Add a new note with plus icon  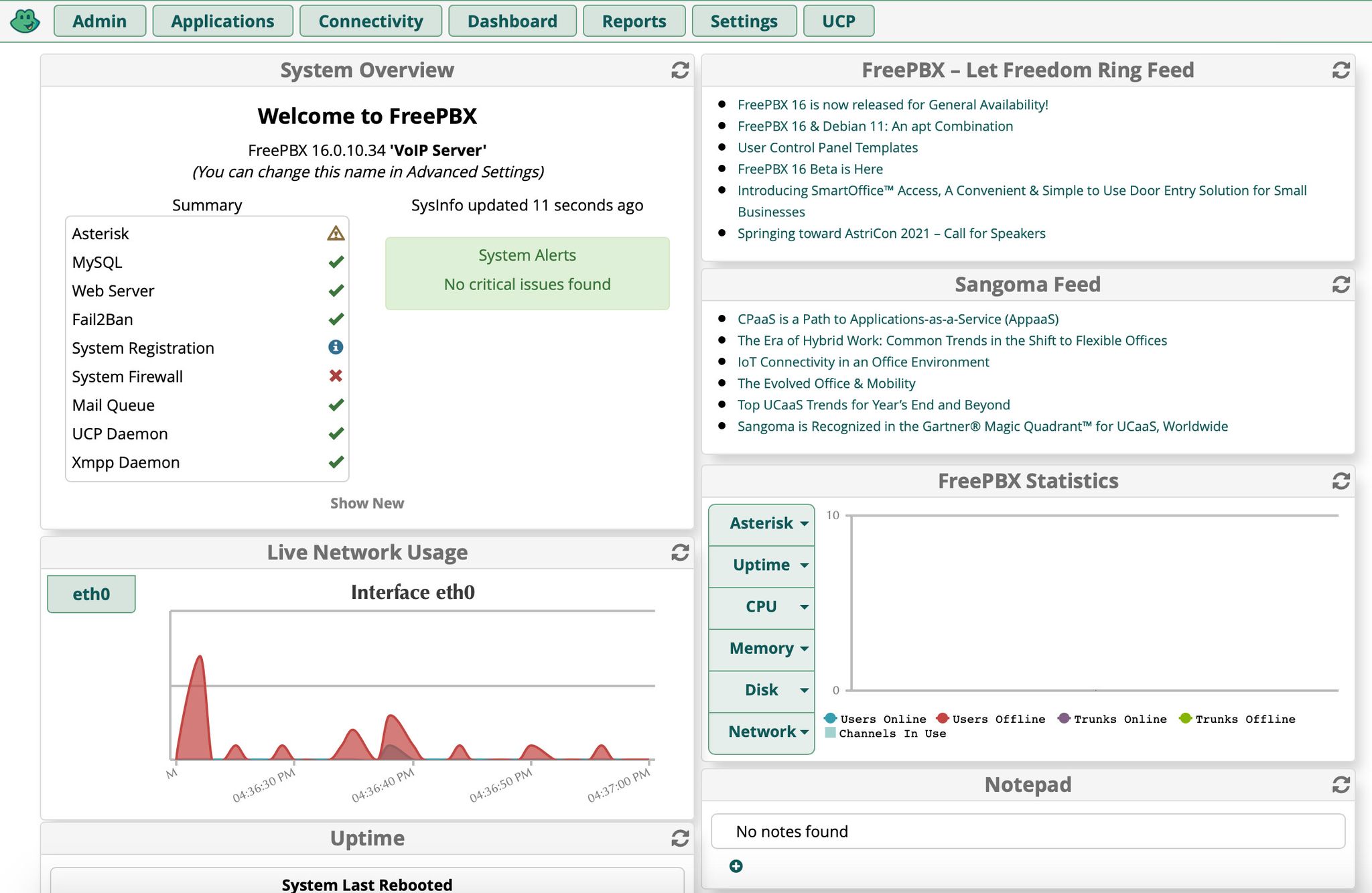coord(736,866)
